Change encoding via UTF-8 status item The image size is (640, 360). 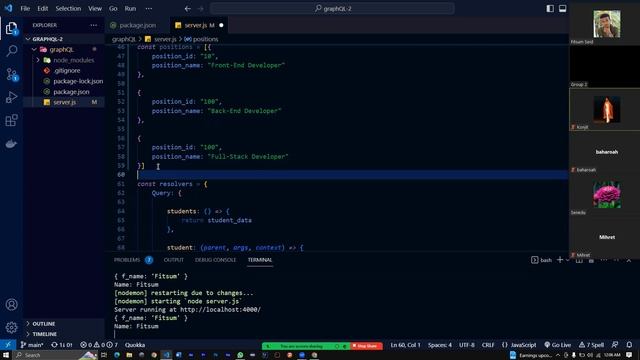pos(467,345)
